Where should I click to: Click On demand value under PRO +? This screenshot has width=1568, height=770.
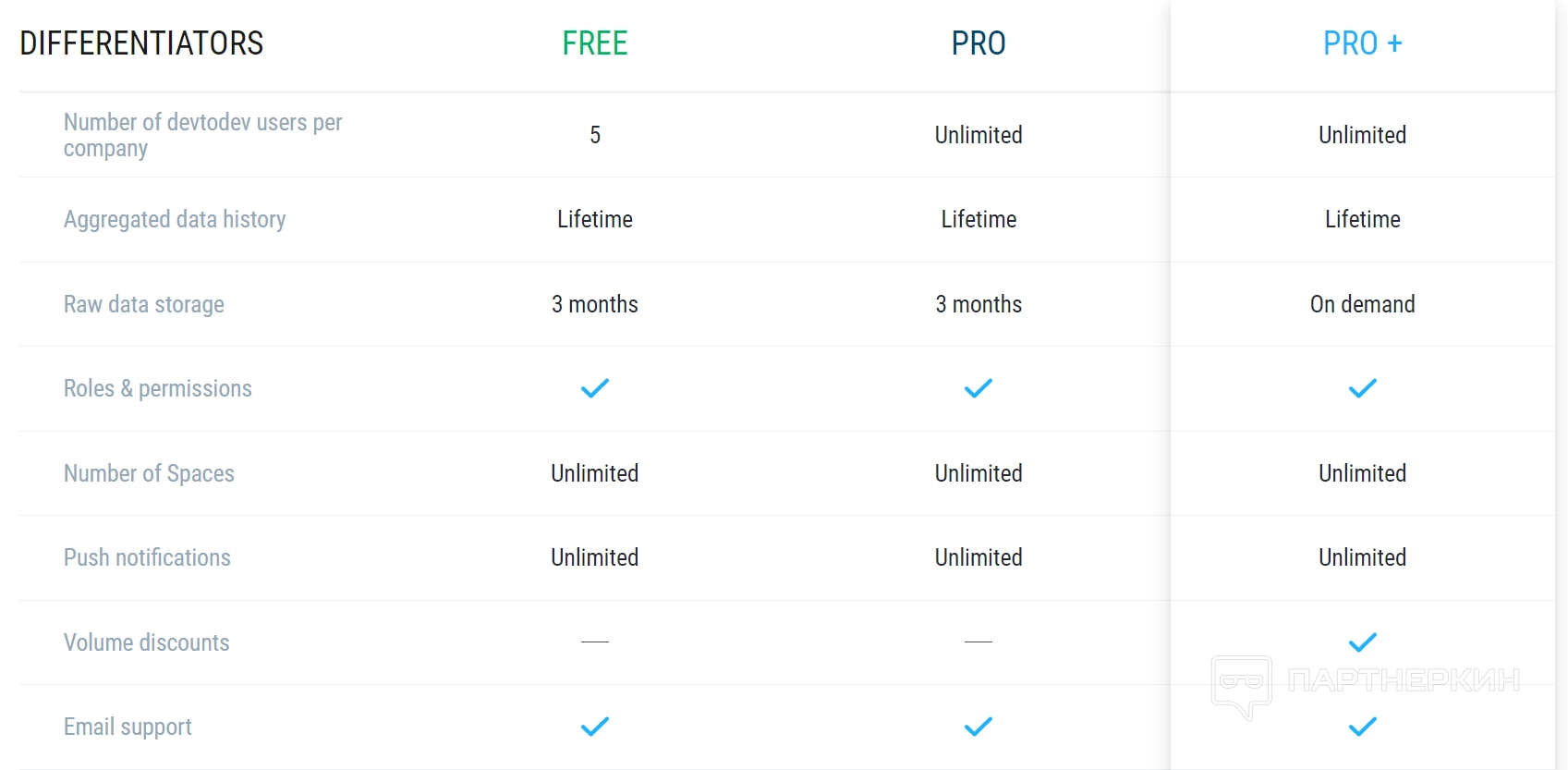point(1363,304)
